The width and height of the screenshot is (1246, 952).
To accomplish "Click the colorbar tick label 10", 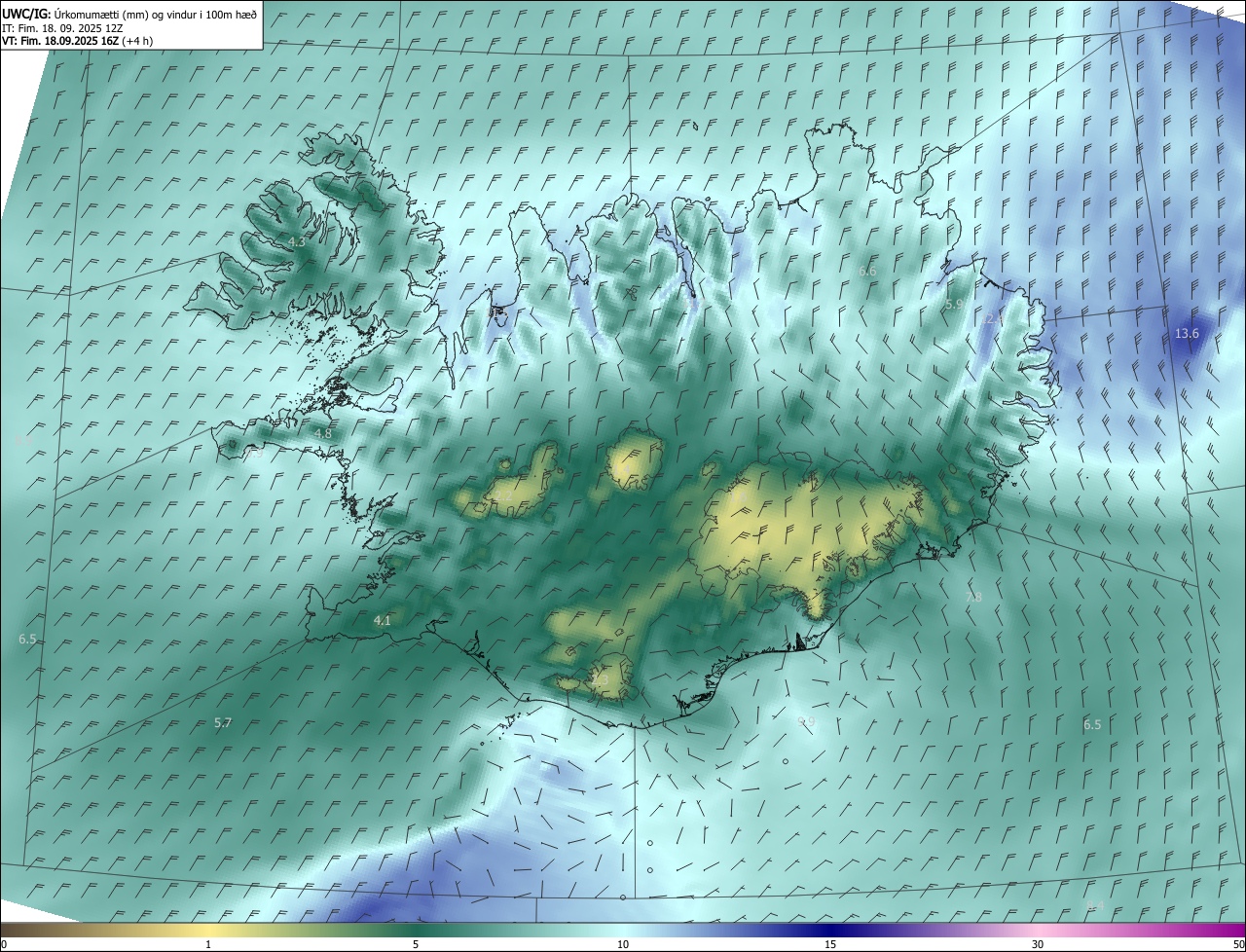I will point(623,944).
